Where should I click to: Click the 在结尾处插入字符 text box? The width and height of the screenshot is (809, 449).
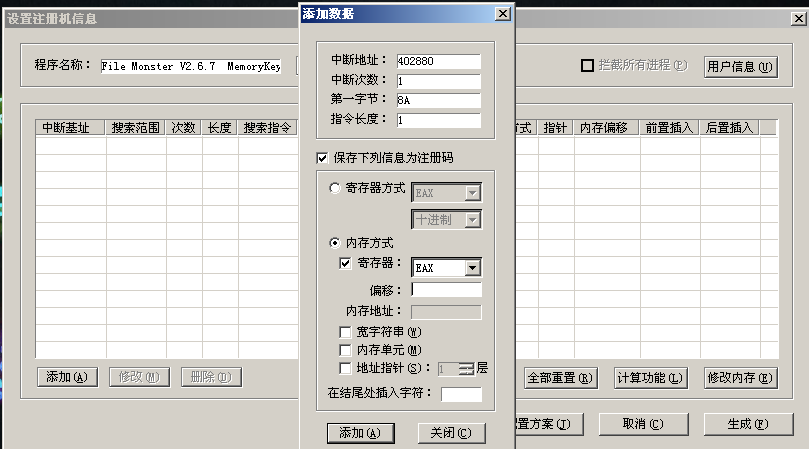pos(461,394)
